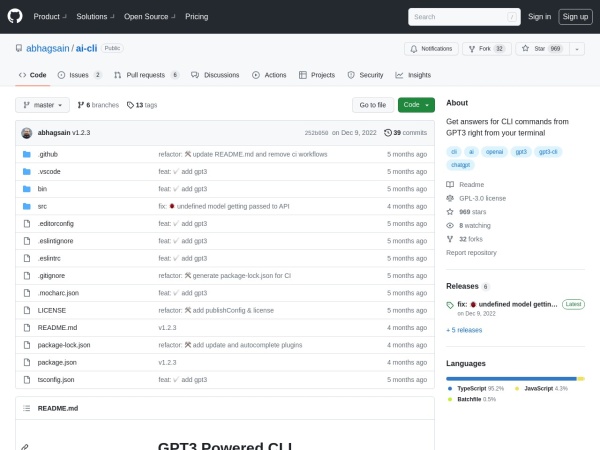
Task: Open the master branch dropdown
Action: point(43,105)
